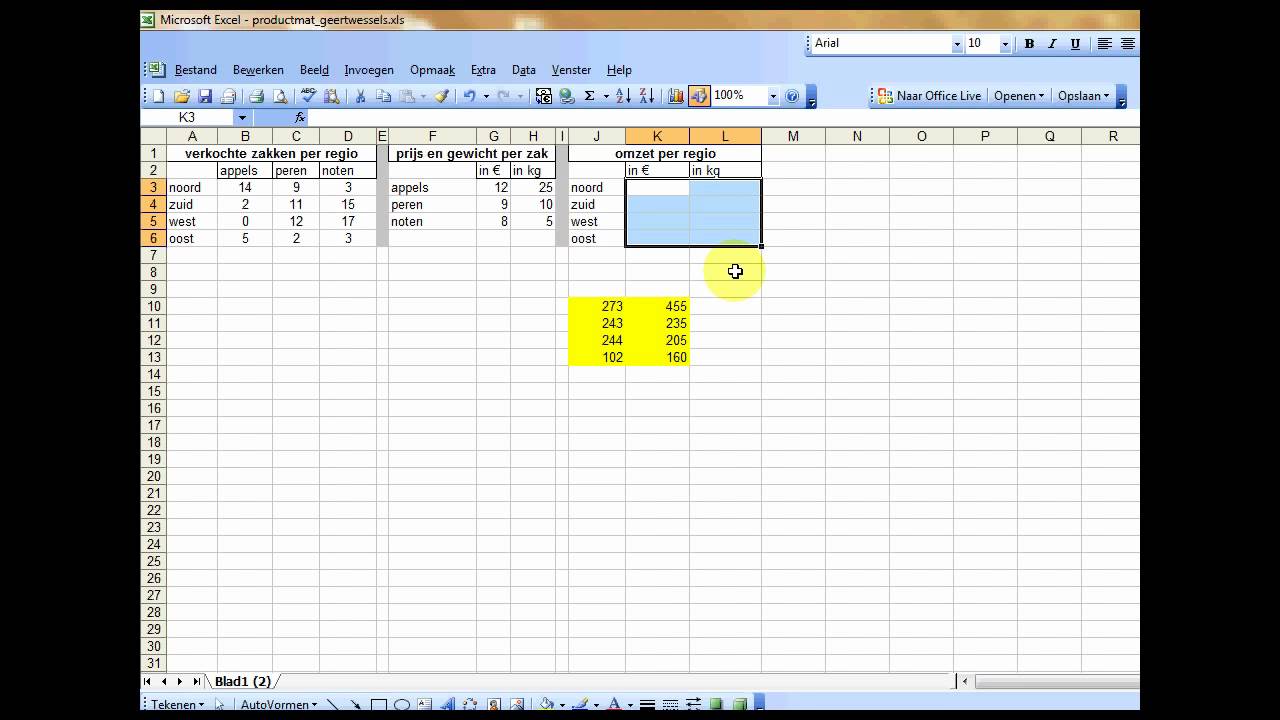Click the column K header
The image size is (1280, 720).
[657, 136]
